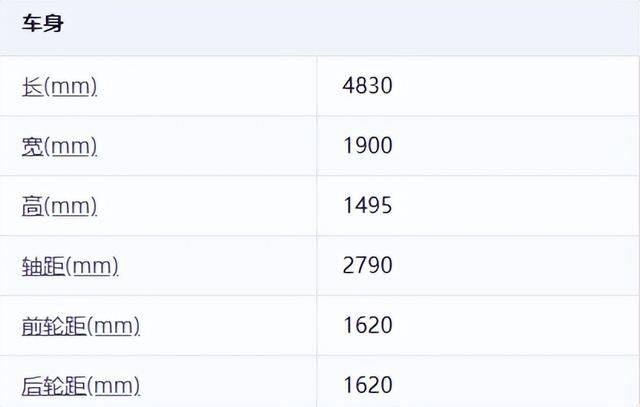Click the (mm) unit after 高
The height and width of the screenshot is (407, 640).
tap(71, 206)
